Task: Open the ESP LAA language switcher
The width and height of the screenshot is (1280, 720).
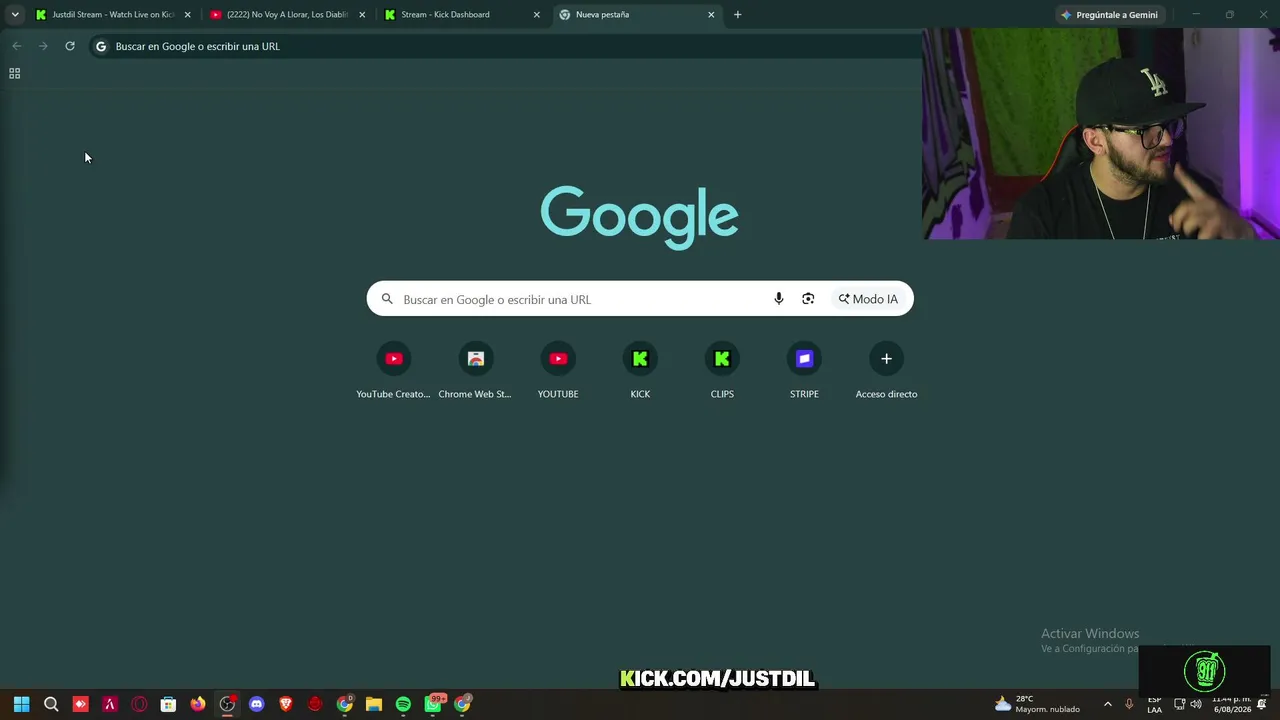Action: pyautogui.click(x=1154, y=704)
